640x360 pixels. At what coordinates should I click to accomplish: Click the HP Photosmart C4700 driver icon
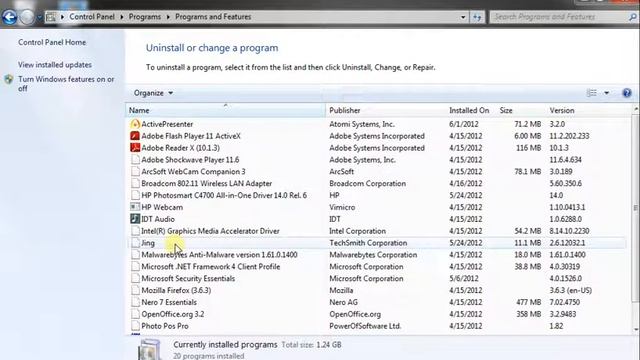pyautogui.click(x=135, y=195)
